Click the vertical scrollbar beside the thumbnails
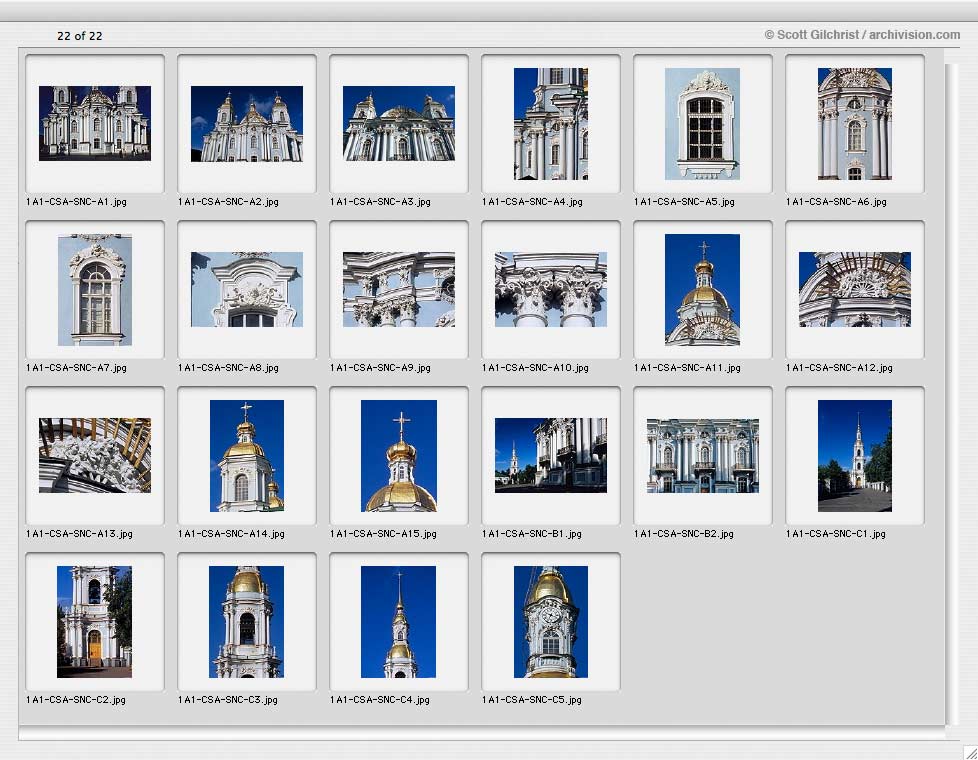 tap(951, 393)
